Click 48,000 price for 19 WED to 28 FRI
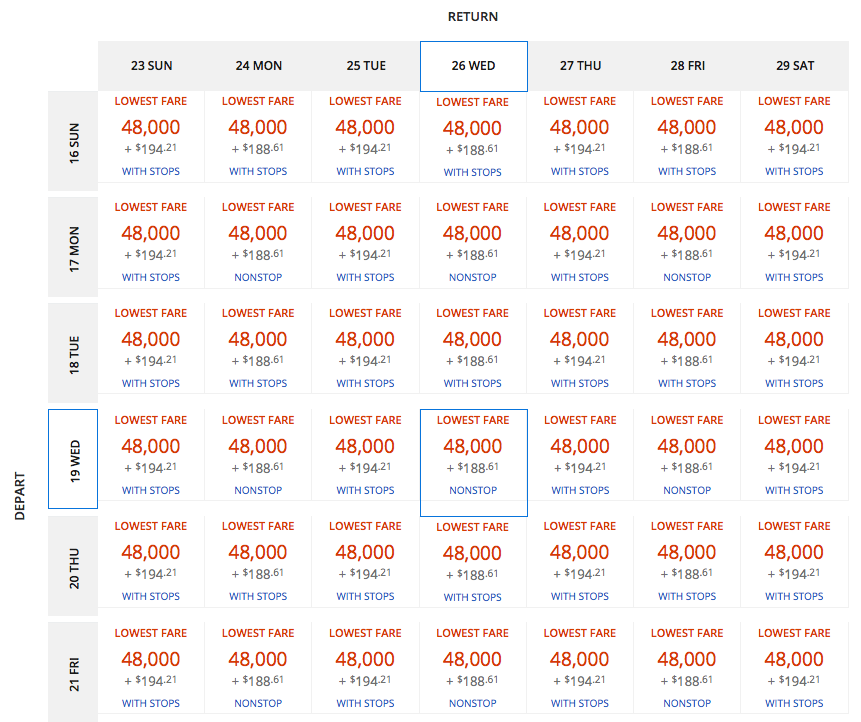 pos(687,446)
